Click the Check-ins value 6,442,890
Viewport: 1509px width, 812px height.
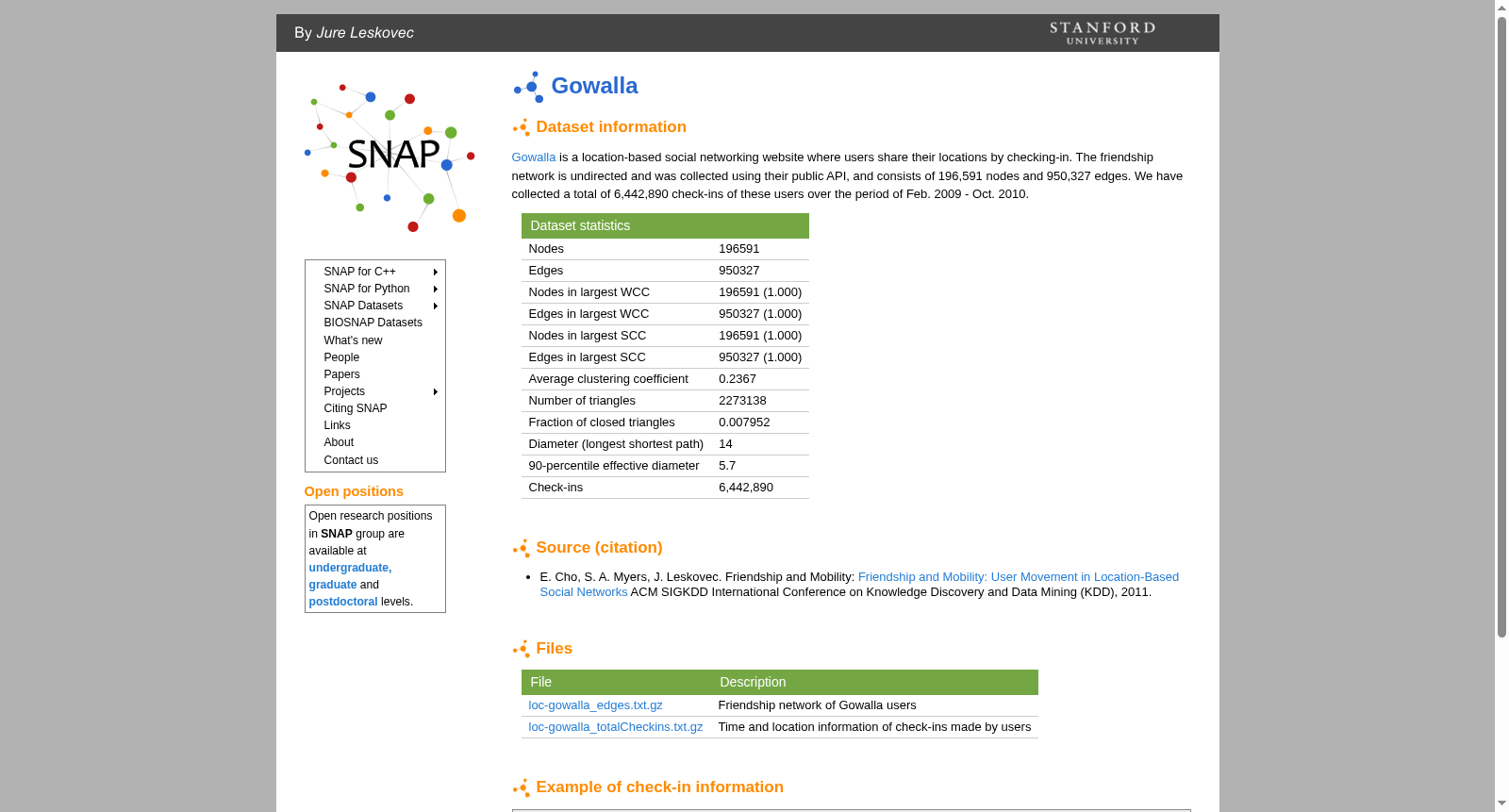746,488
